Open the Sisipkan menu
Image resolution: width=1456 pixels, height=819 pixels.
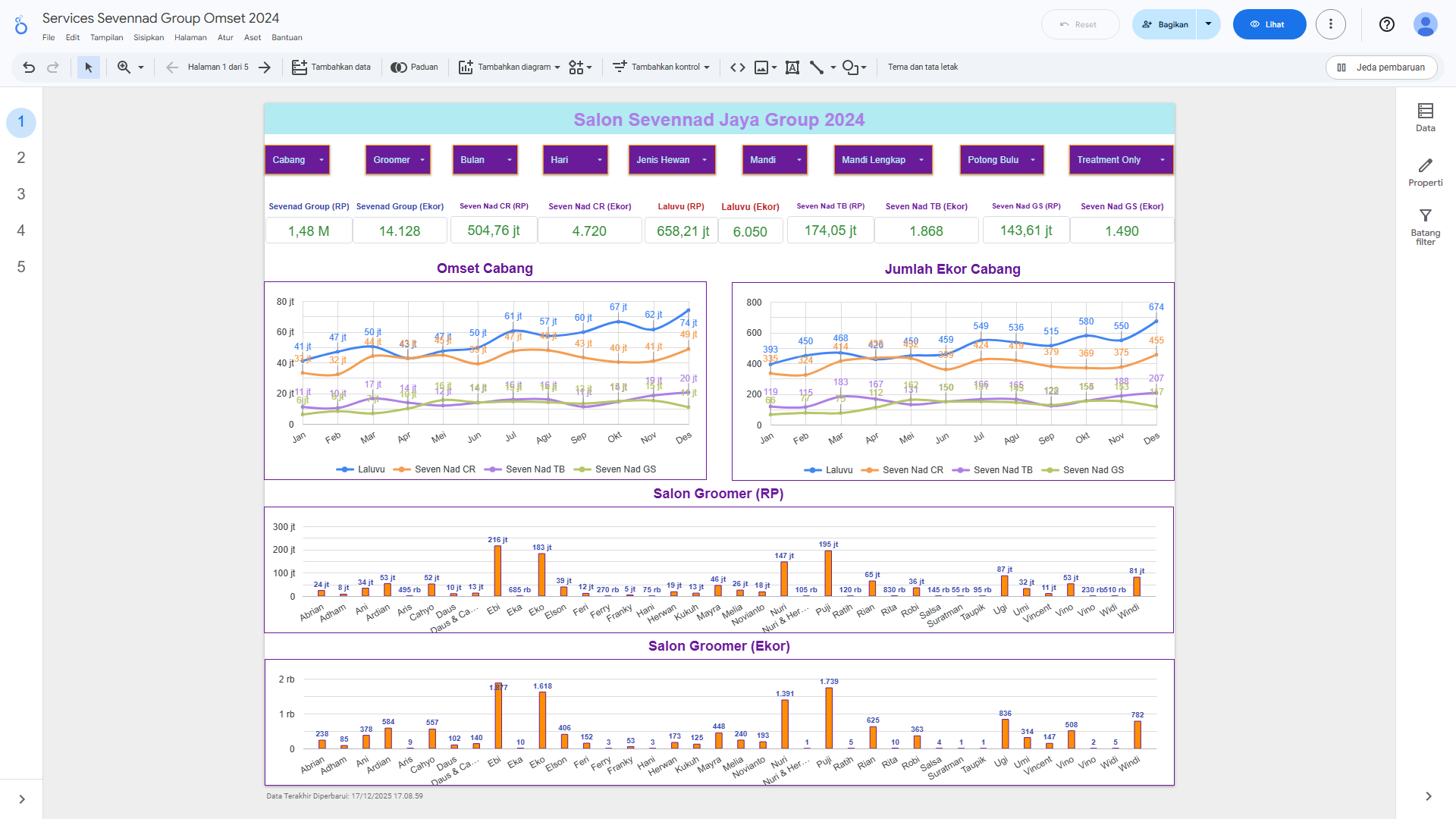[149, 37]
